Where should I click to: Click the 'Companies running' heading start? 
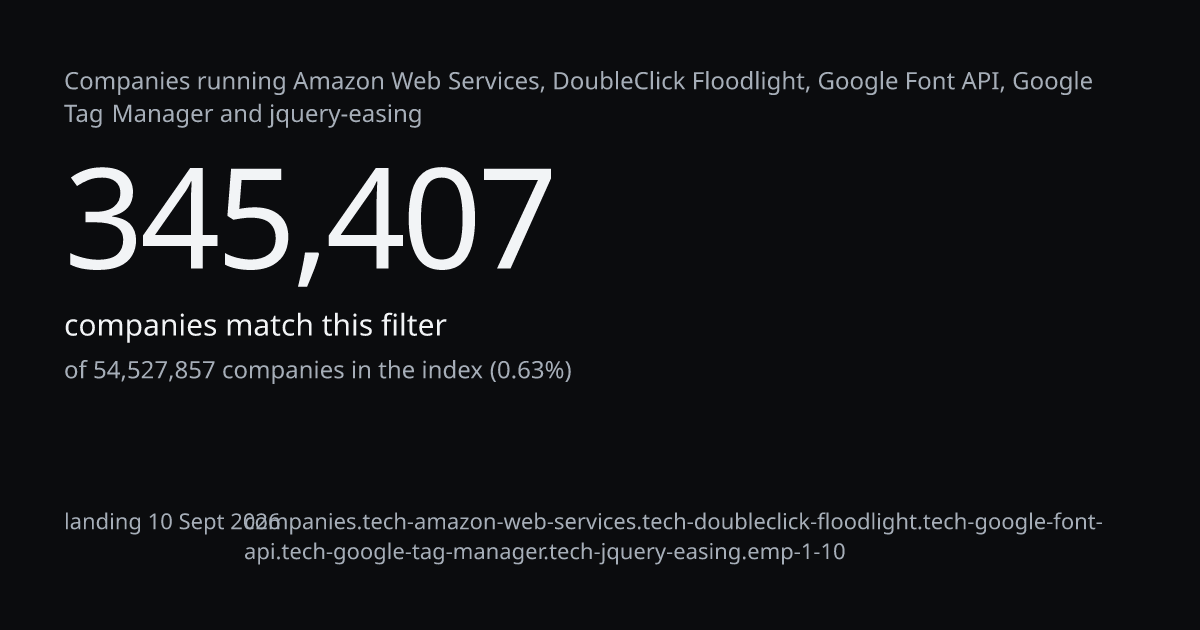pyautogui.click(x=175, y=81)
